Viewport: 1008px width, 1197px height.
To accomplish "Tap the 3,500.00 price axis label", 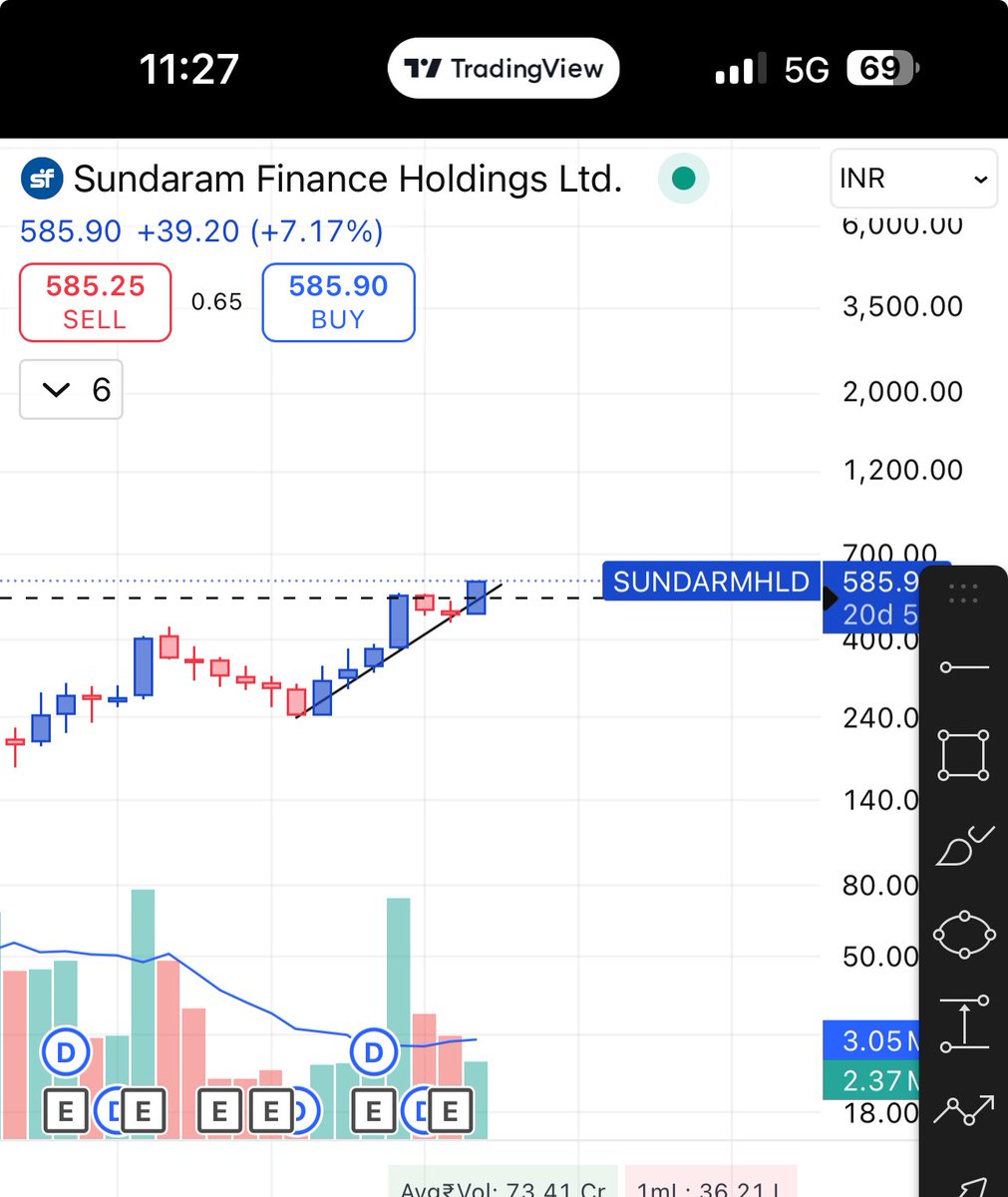I will pyautogui.click(x=902, y=306).
